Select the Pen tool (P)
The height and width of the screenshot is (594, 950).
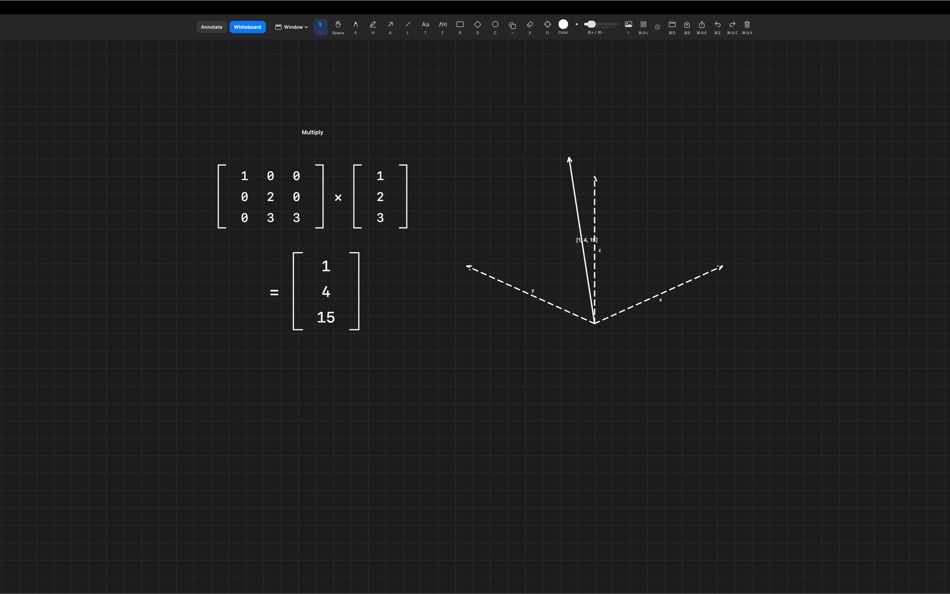click(x=355, y=25)
